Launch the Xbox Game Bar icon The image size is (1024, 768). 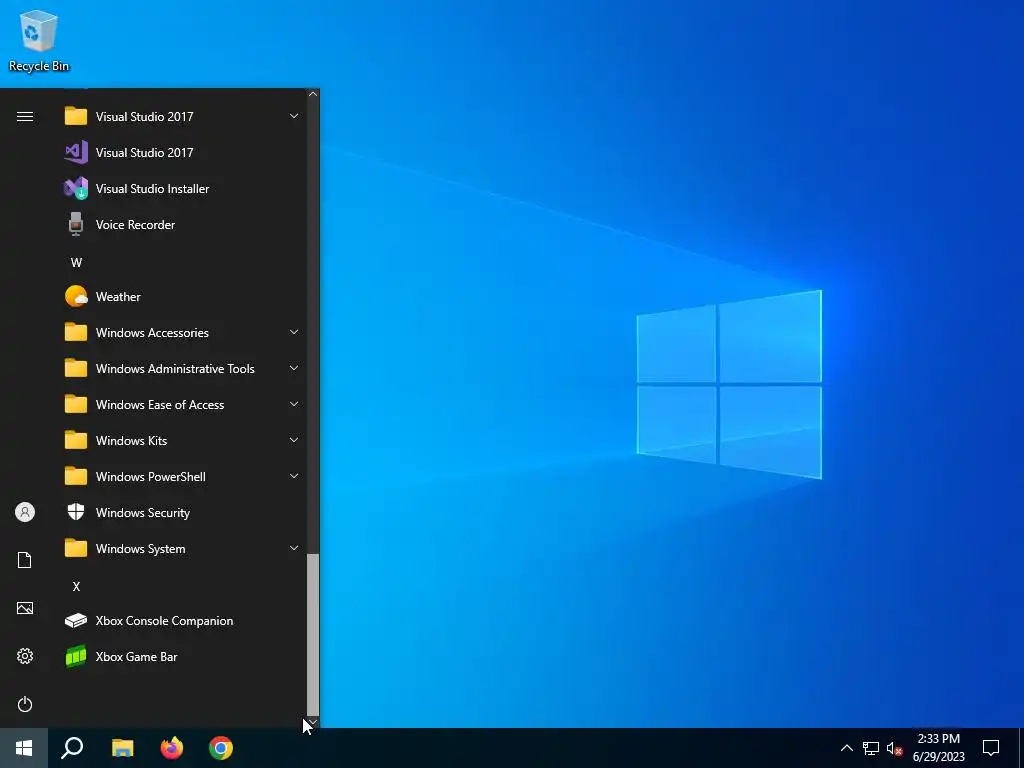pyautogui.click(x=76, y=656)
